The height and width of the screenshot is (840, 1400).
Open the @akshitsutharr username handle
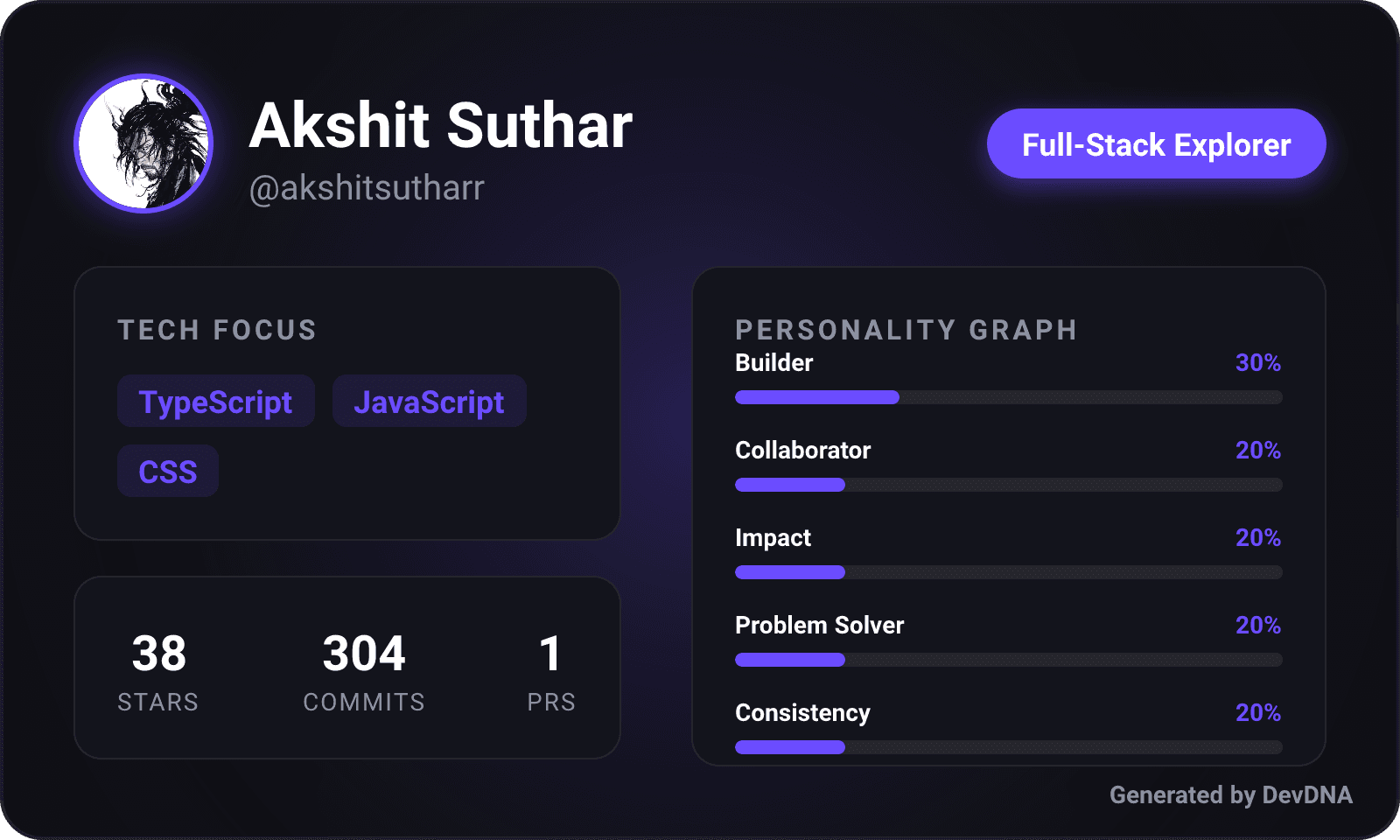point(367,188)
